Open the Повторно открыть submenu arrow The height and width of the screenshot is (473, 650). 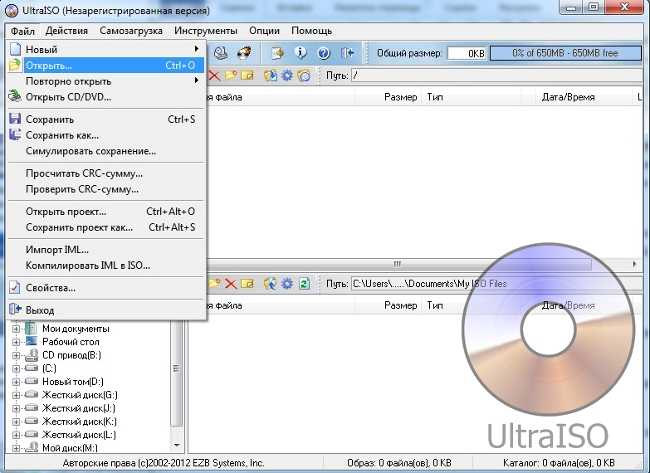[196, 80]
